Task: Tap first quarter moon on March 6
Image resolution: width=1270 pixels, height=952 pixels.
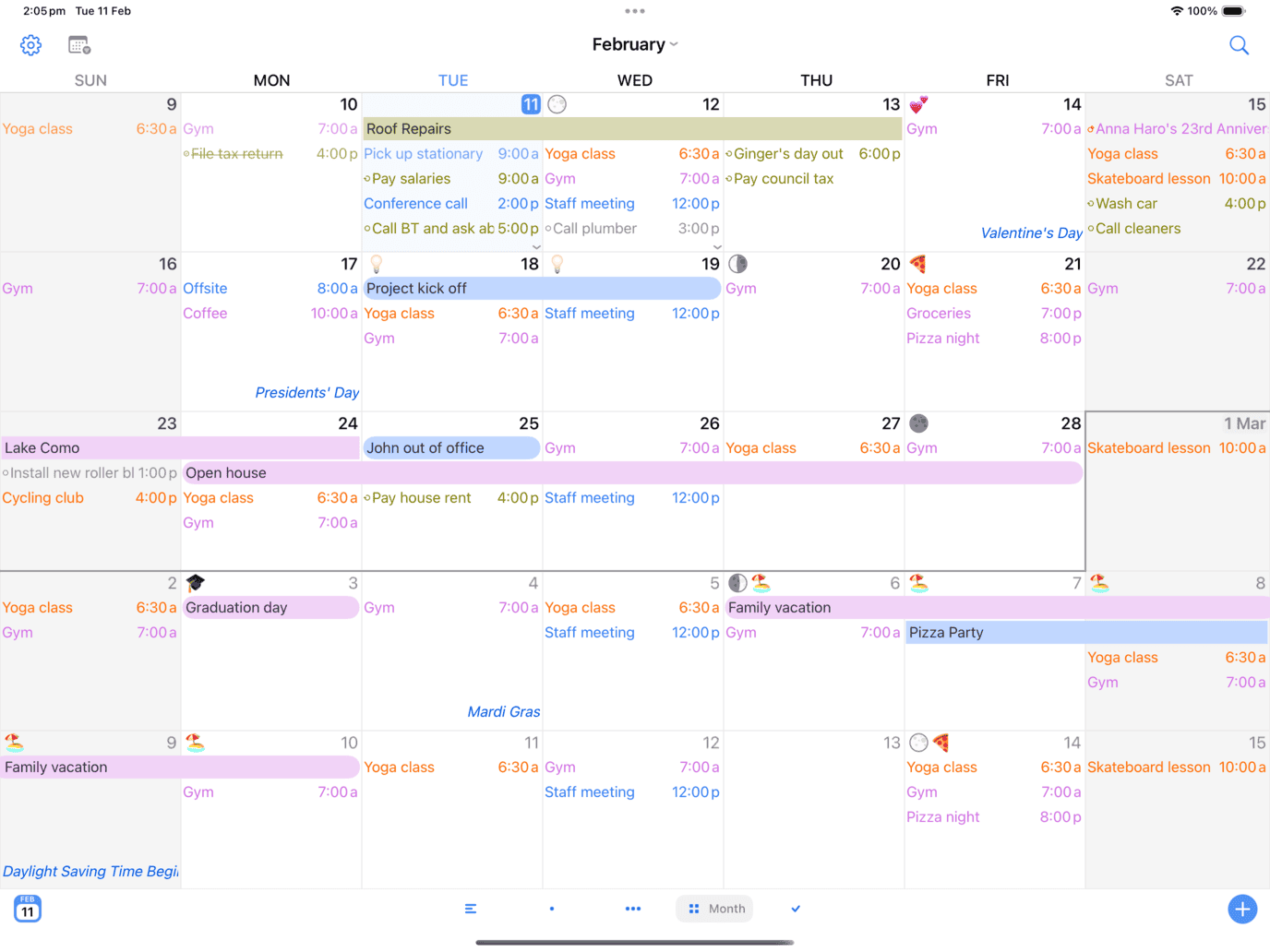Action: pos(737,583)
